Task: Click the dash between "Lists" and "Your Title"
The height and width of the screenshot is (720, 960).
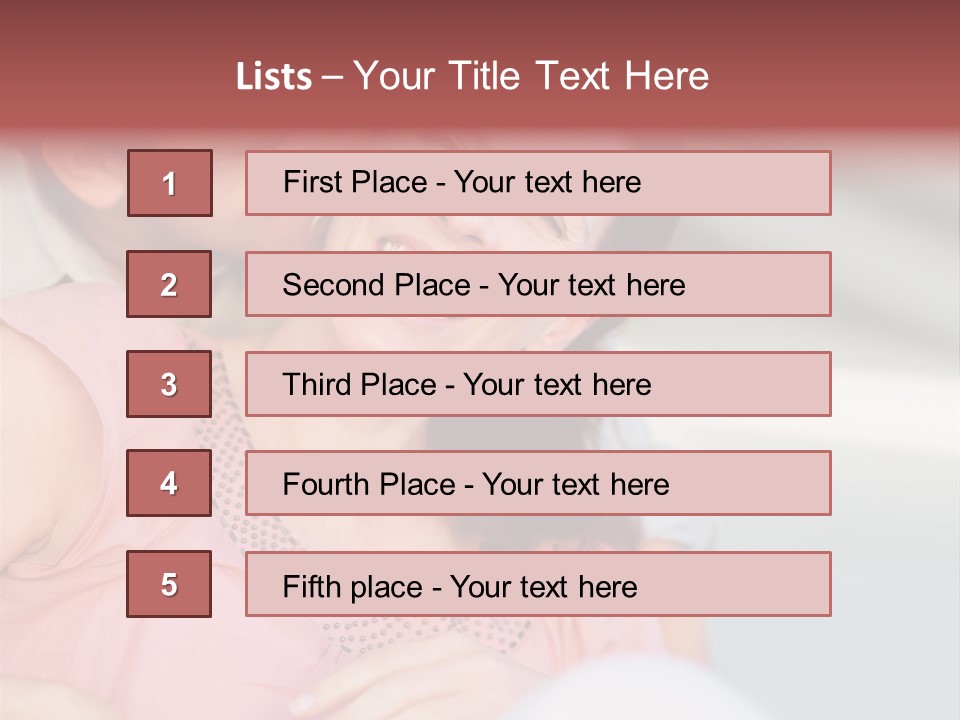Action: coord(332,77)
